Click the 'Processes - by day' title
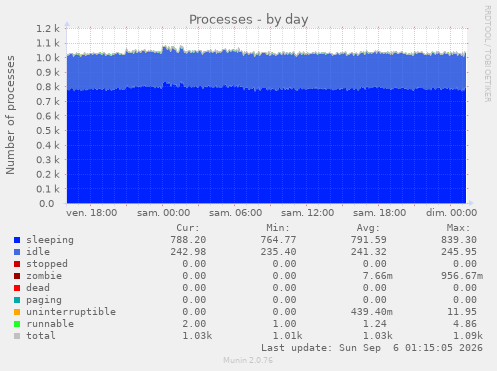Screen dimensions: 497x371 pos(249,20)
